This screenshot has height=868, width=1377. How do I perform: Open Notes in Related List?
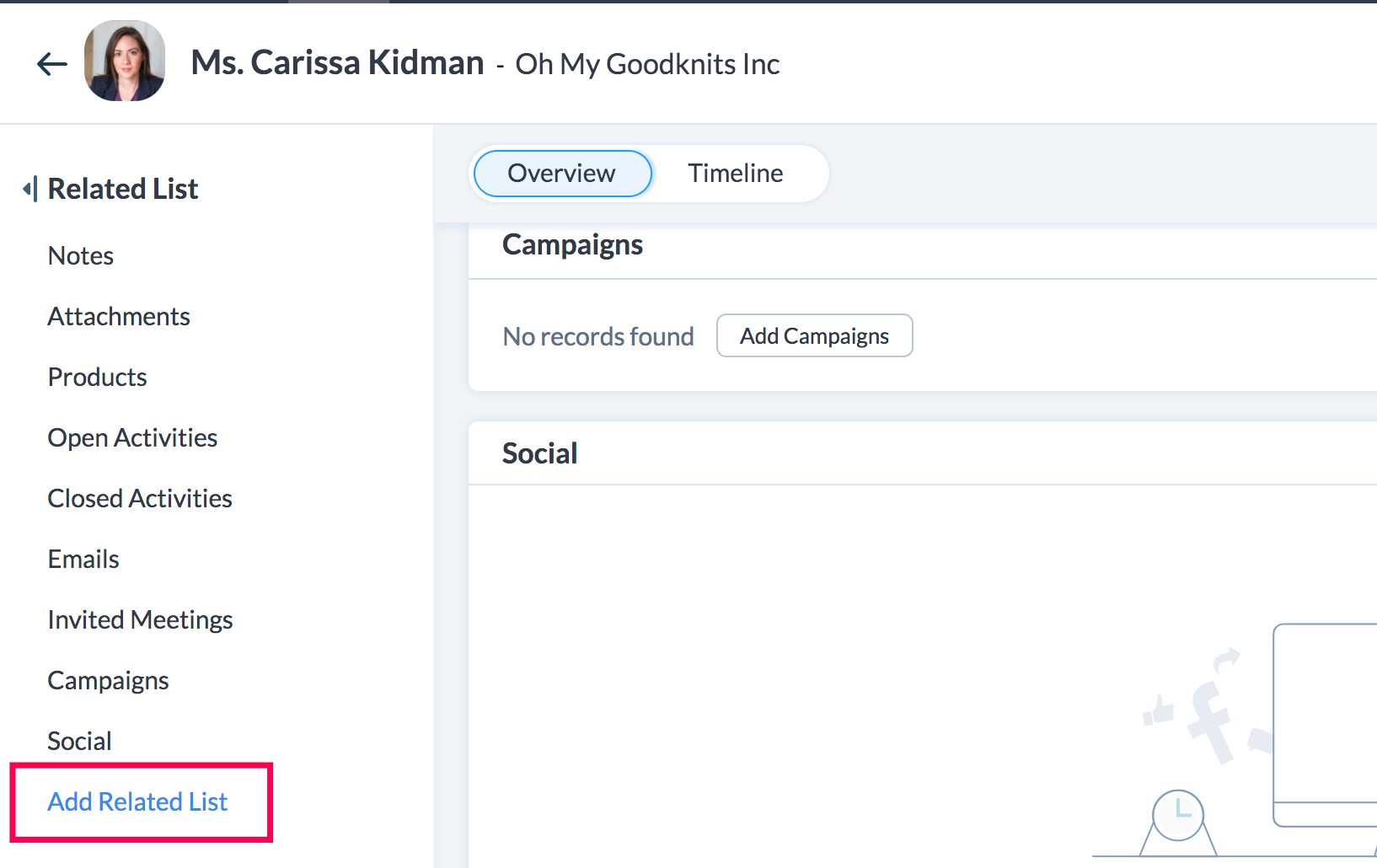coord(81,256)
